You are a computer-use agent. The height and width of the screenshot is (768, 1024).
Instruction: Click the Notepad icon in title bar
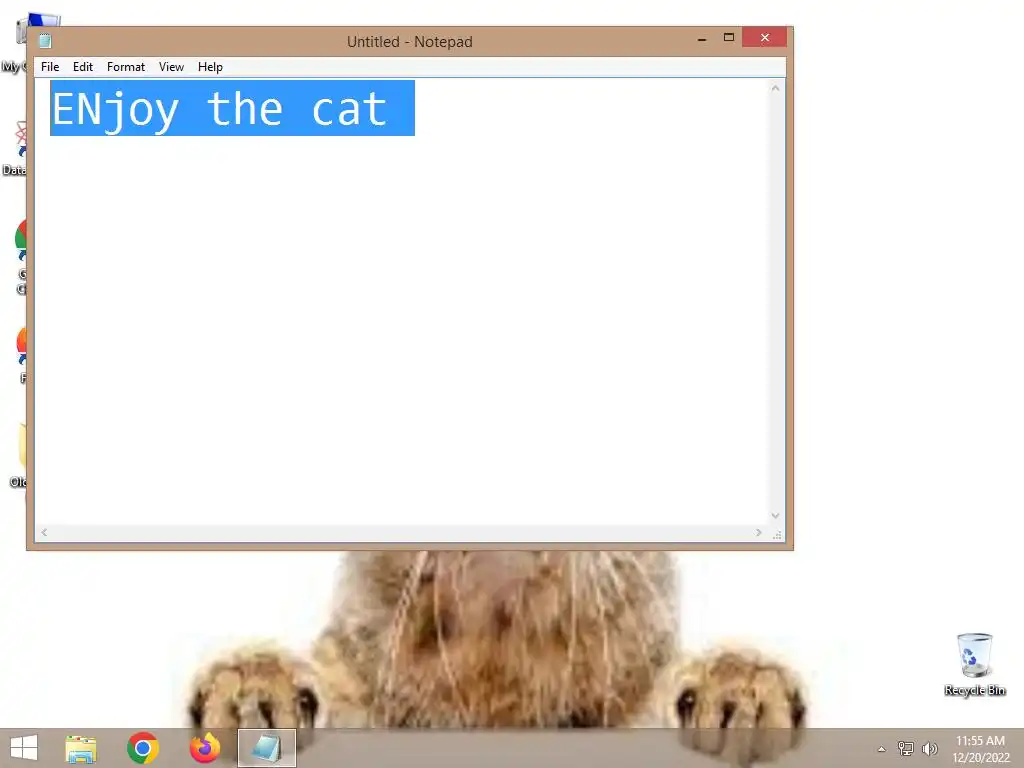(45, 41)
